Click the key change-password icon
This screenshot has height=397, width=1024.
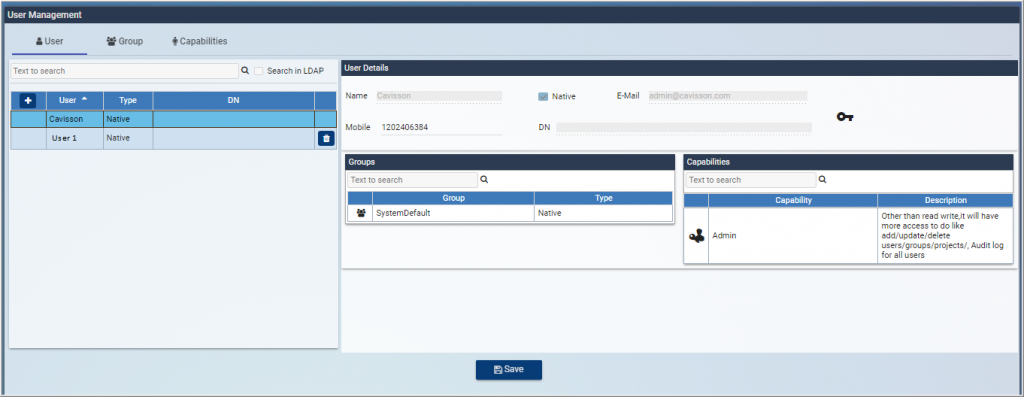tap(846, 117)
